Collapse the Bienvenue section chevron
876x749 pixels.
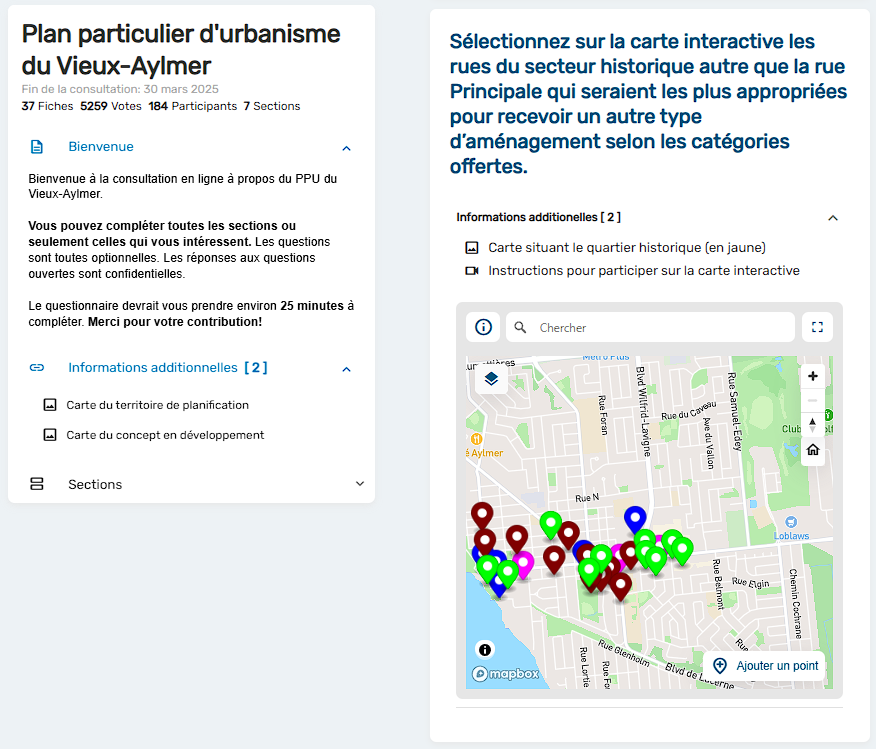coord(346,148)
